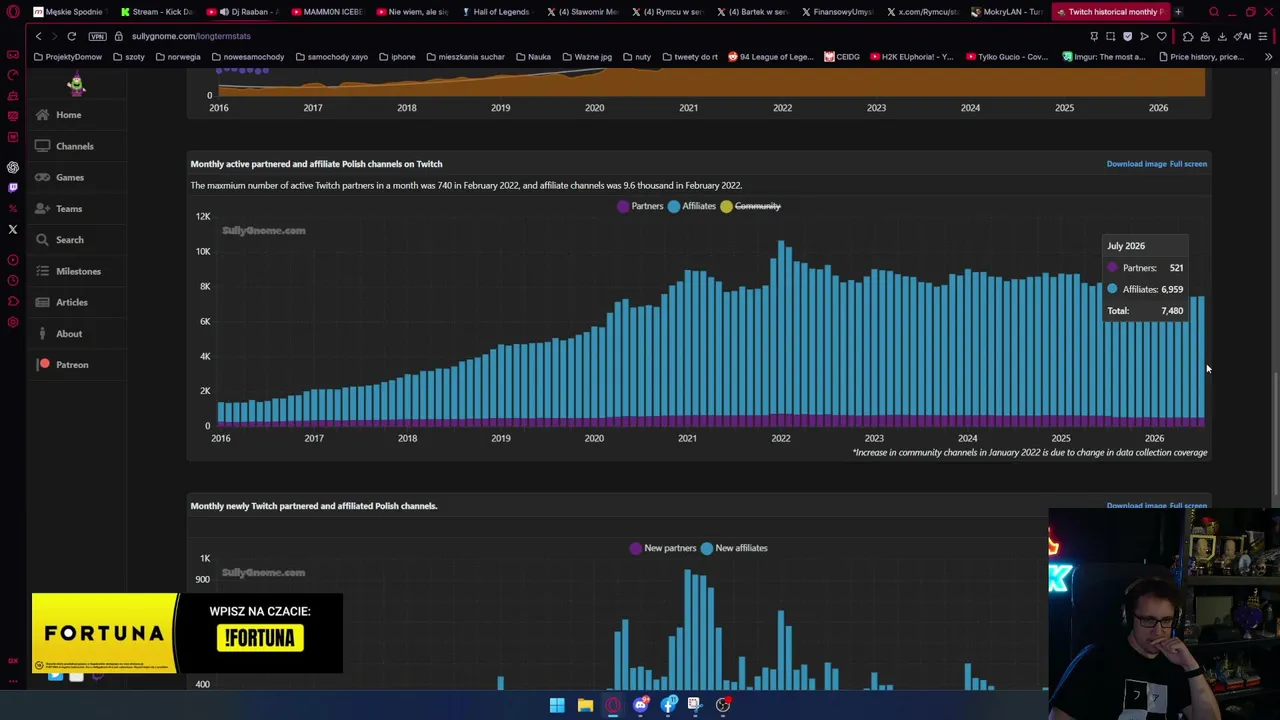Open the tab search magnifier icon

pos(1214,12)
